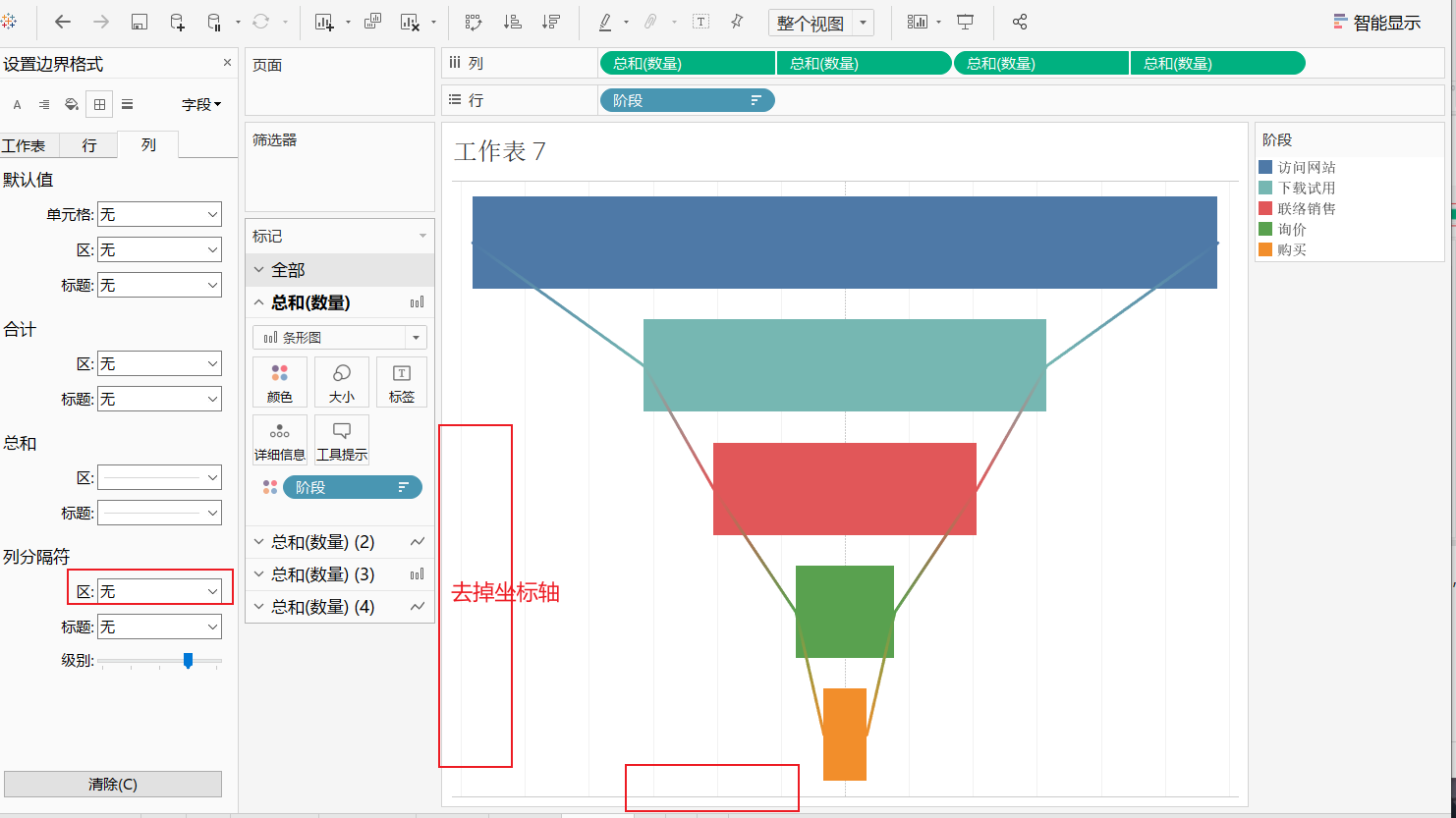Open 总和 区 line dropdown

click(159, 477)
